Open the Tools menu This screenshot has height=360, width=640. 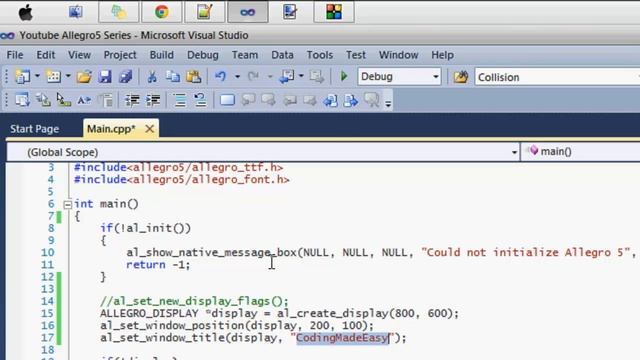(320, 55)
